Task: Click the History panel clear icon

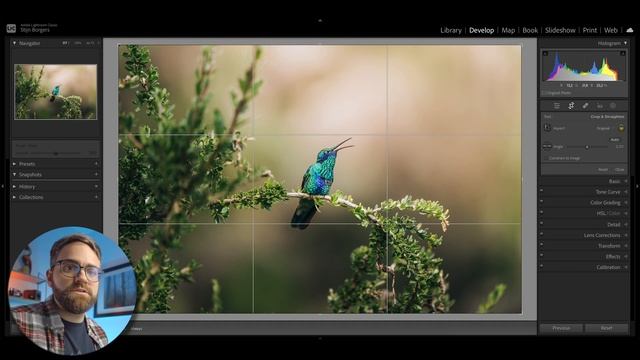Action: click(96, 187)
